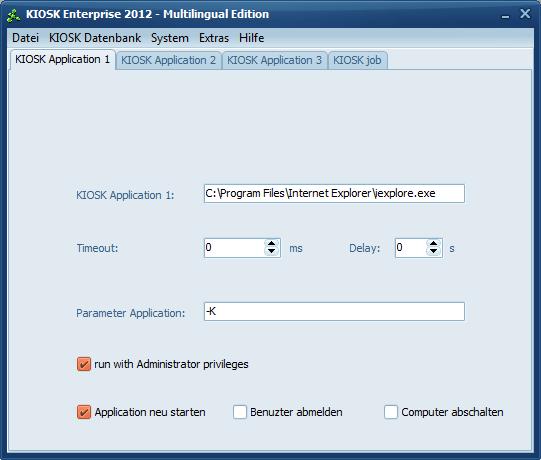Image resolution: width=541 pixels, height=460 pixels.
Task: Click the KIOSK app icon in title bar
Action: 13,15
